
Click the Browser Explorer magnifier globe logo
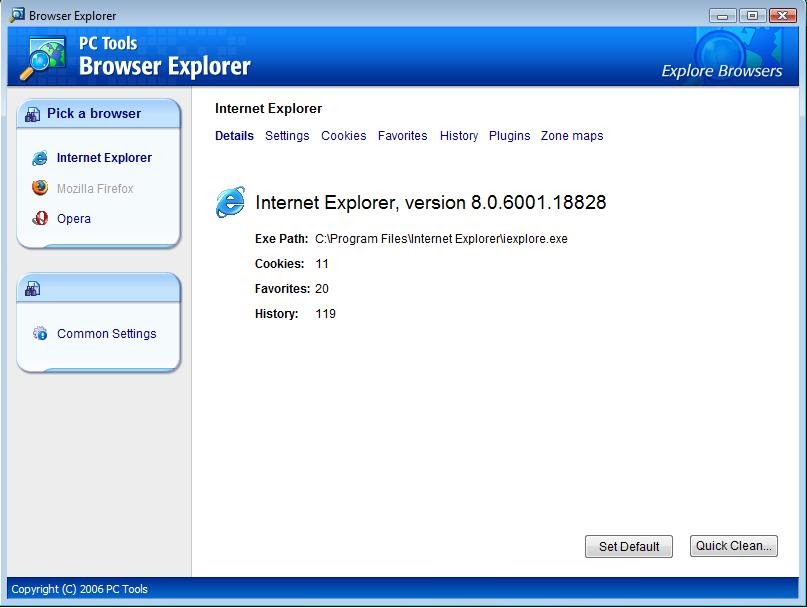coord(43,58)
